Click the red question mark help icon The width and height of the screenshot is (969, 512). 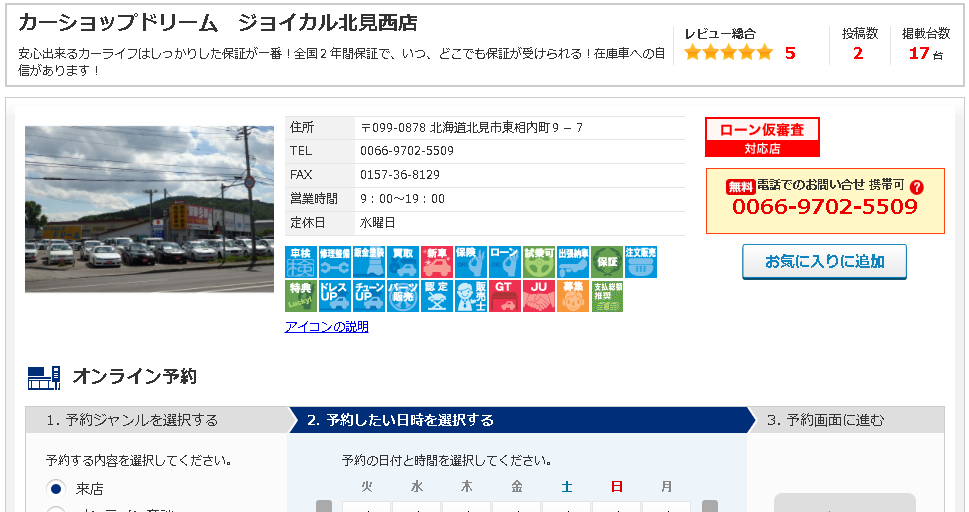click(917, 187)
